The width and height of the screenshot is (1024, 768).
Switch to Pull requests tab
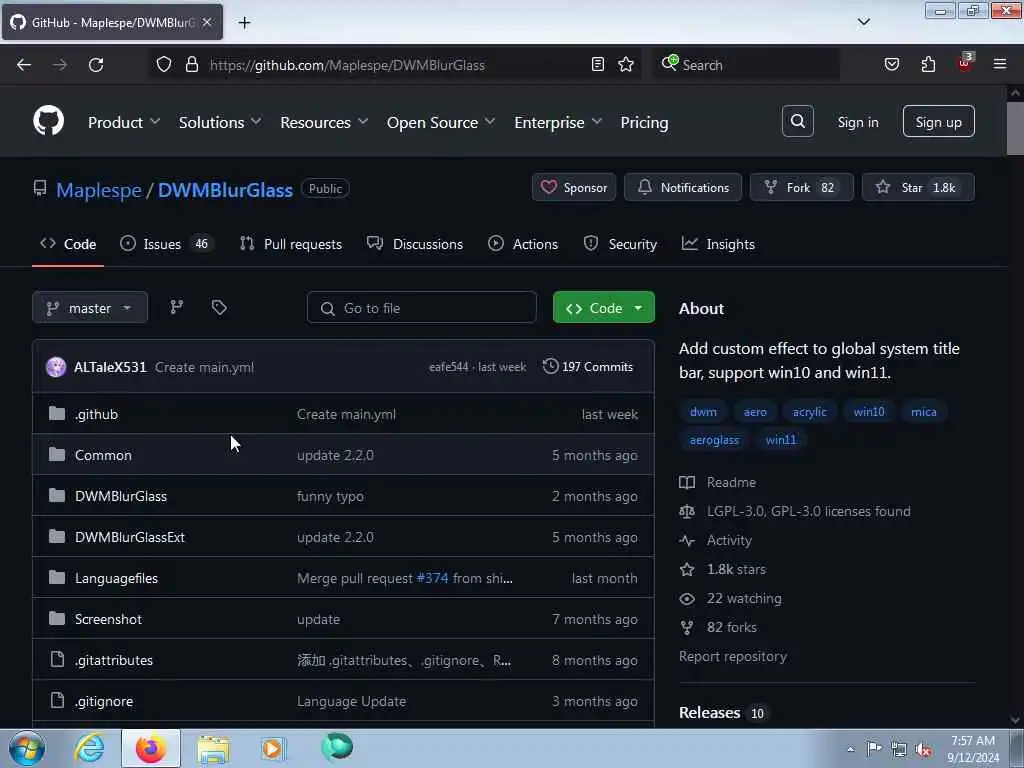pos(291,244)
